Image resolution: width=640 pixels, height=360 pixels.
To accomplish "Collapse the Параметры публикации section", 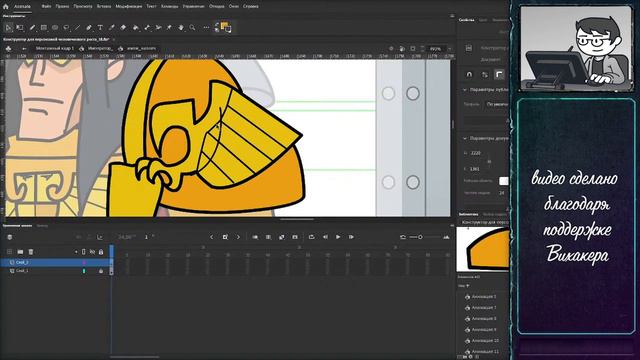I will click(464, 89).
